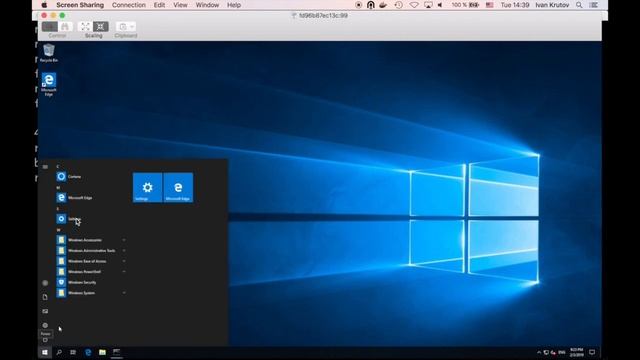Screen dimensions: 640x360
Task: Open the macOS volume menu bar icon
Action: (x=440, y=5)
